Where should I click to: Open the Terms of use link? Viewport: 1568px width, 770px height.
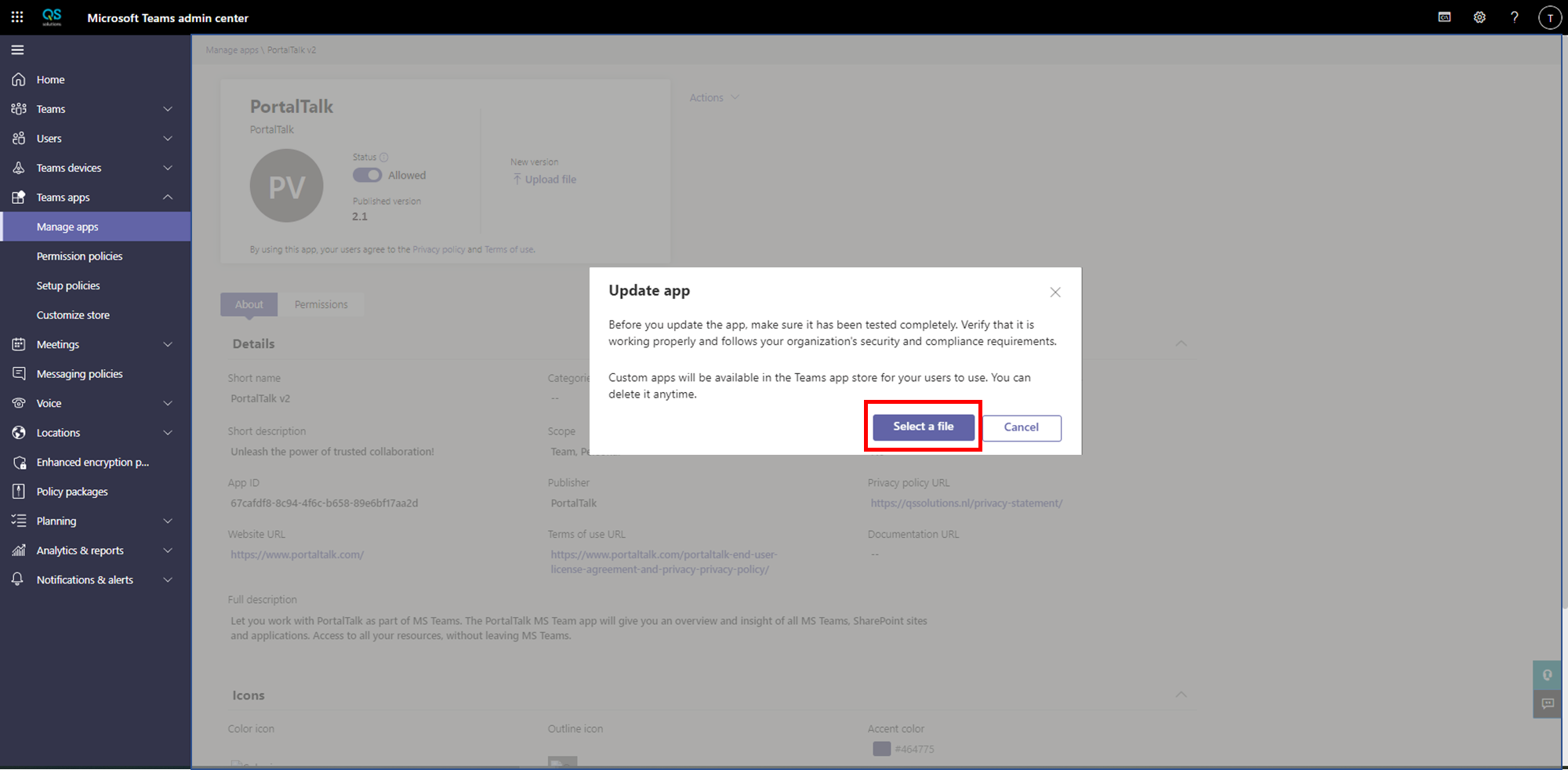[x=509, y=249]
